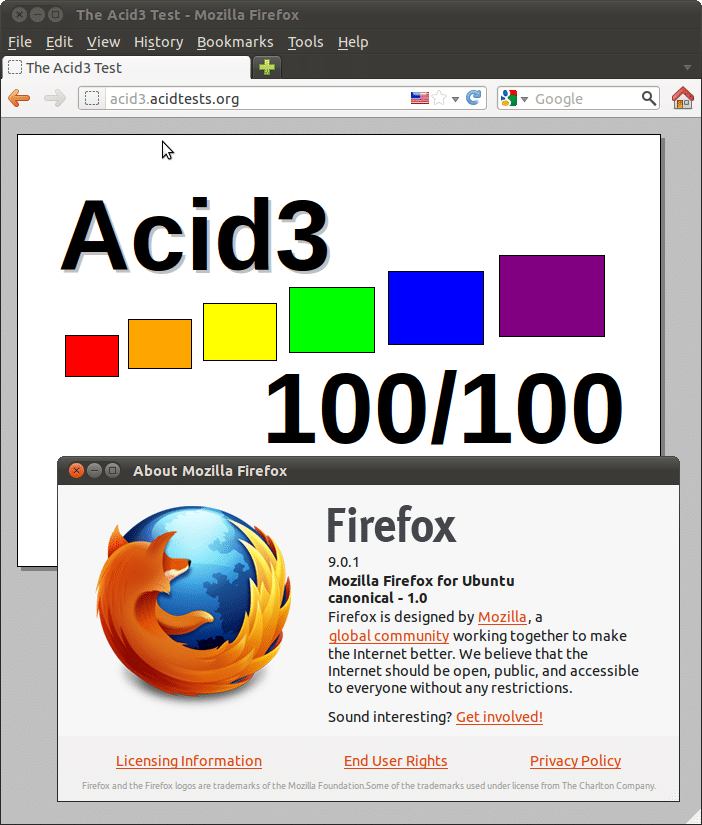Maximize the About Mozilla Firefox dialog
Screen dimensions: 702x825
coord(112,470)
